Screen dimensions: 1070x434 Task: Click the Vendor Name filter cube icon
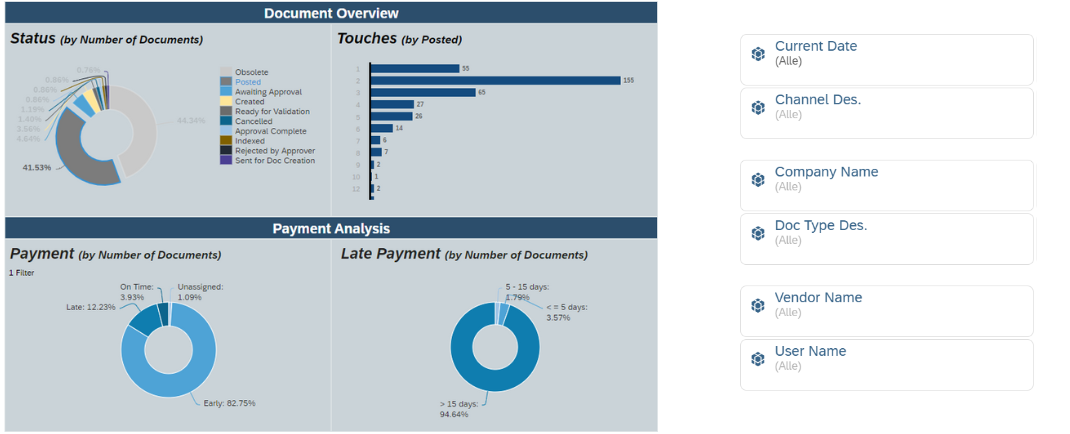[x=758, y=306]
